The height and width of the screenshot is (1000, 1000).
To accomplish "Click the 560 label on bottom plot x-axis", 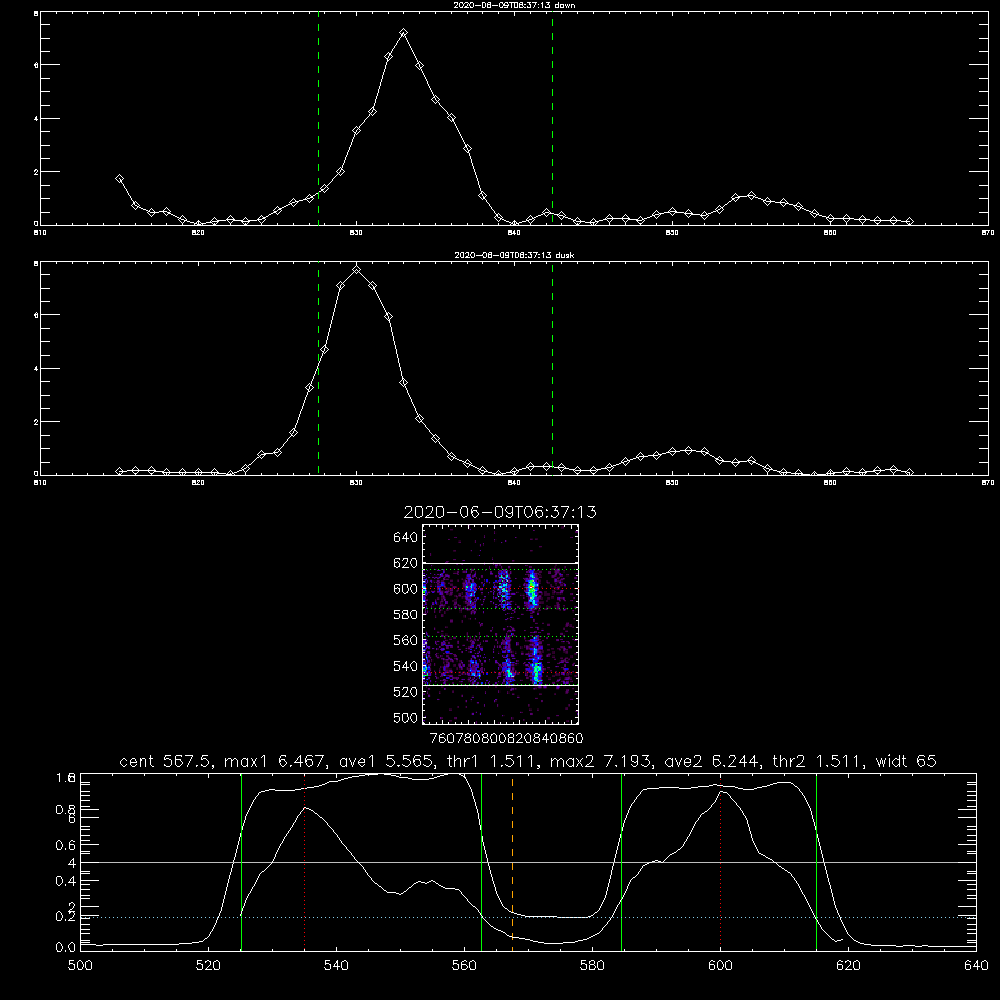I will point(464,966).
